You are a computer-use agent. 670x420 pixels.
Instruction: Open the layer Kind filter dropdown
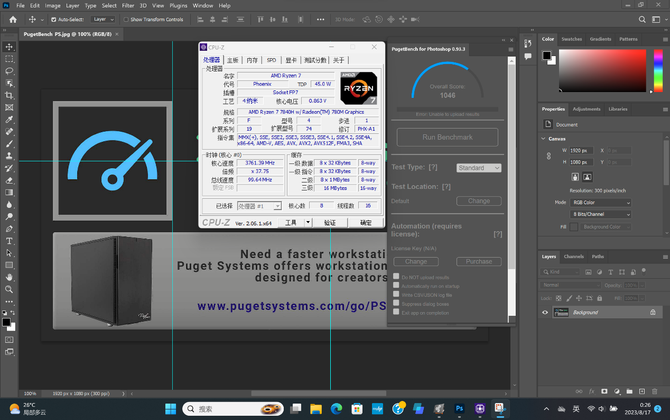pos(559,272)
